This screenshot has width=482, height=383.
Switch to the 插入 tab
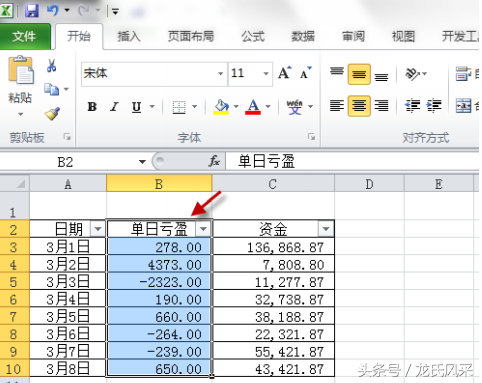tap(129, 36)
